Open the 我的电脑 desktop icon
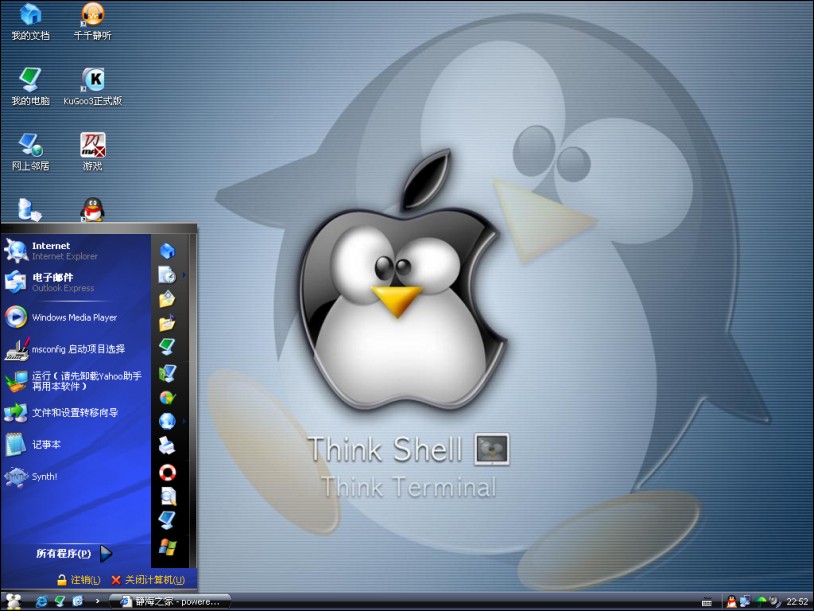Image resolution: width=814 pixels, height=611 pixels. point(30,86)
